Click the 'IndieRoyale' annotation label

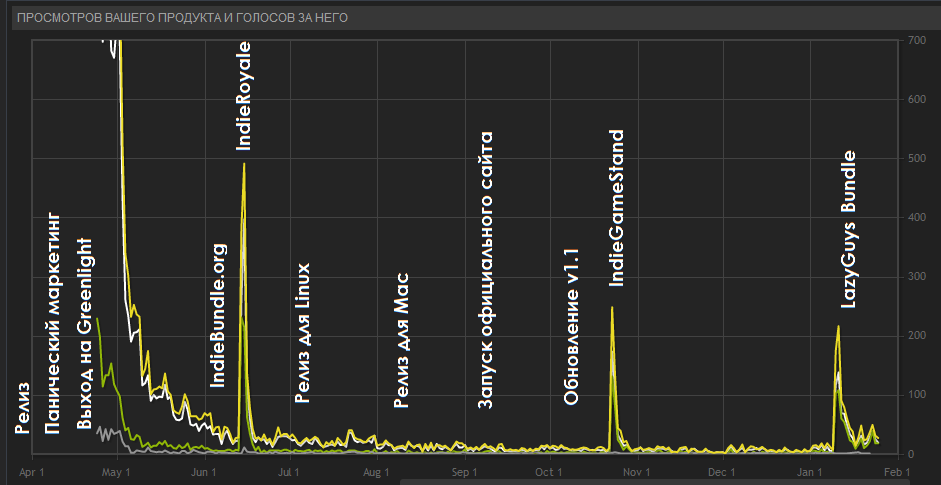tap(244, 95)
